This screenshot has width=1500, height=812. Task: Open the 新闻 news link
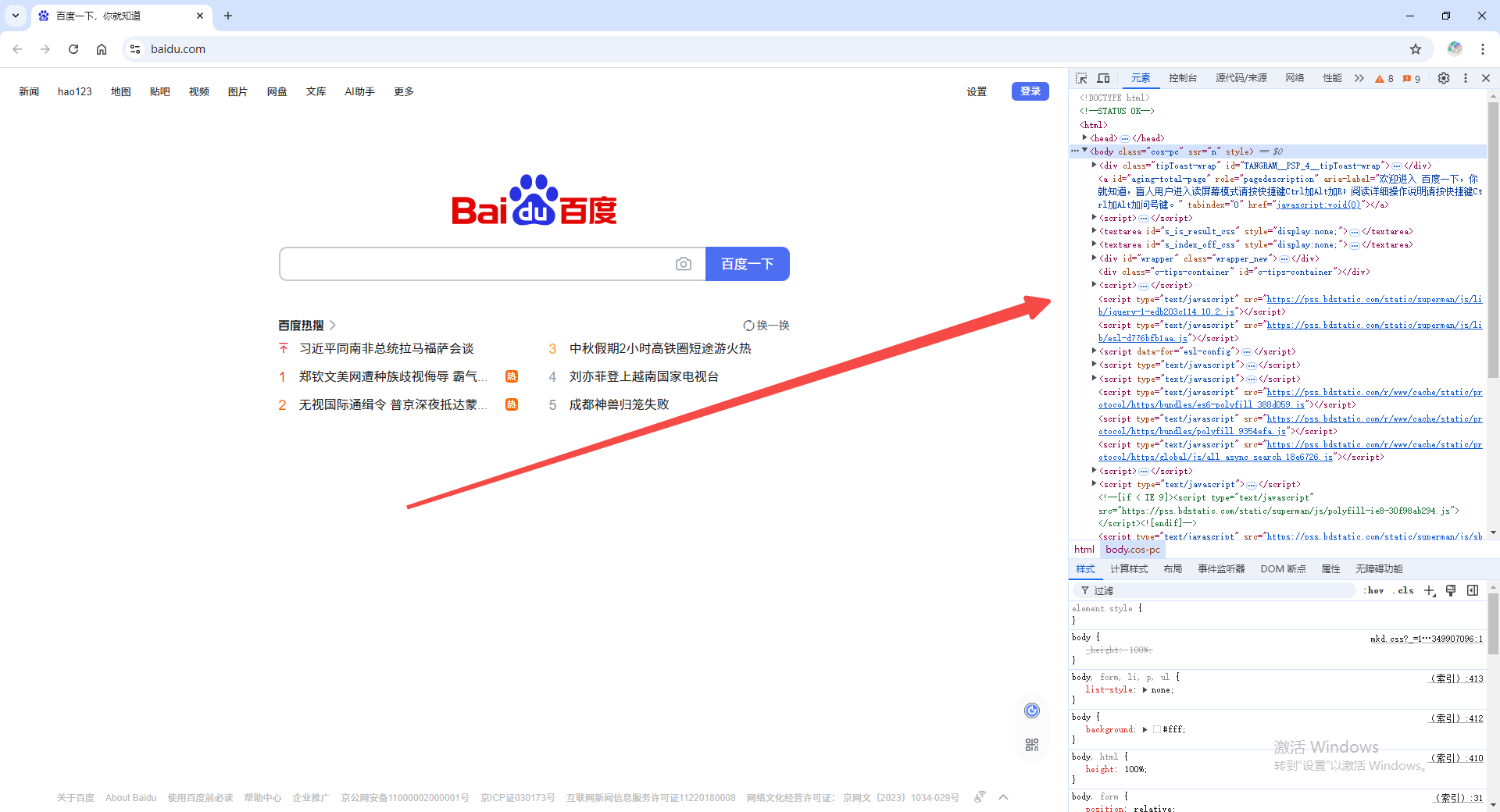coord(29,91)
